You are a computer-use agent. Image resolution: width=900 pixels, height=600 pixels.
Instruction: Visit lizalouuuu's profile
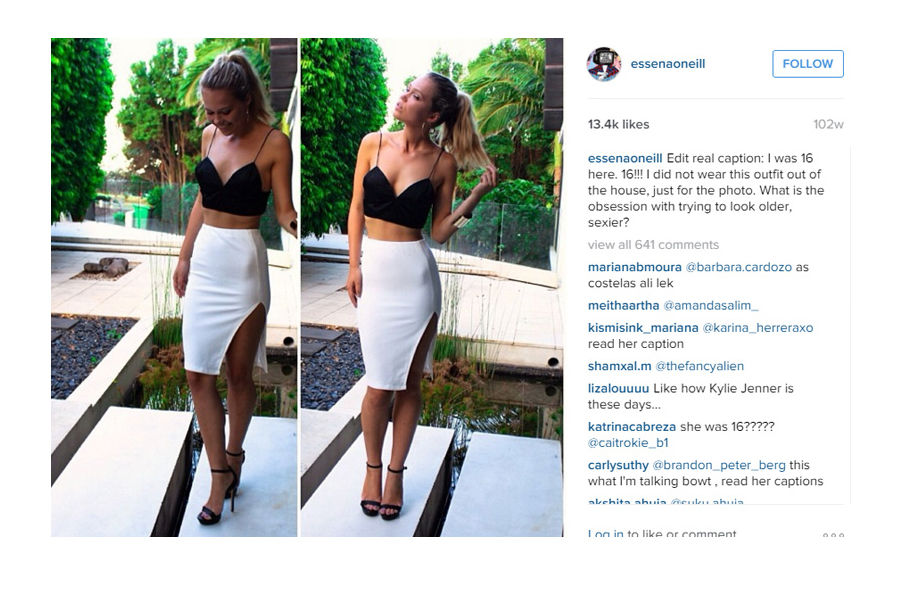click(x=618, y=389)
